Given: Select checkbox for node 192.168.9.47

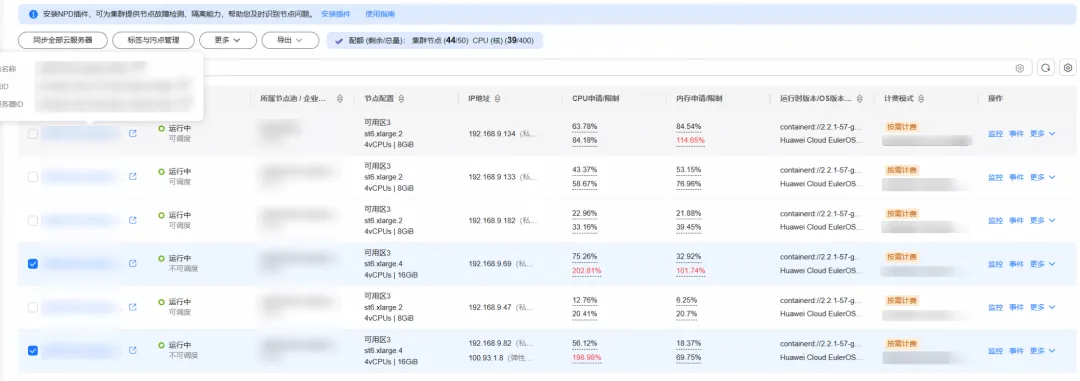Looking at the screenshot, I should tap(33, 307).
